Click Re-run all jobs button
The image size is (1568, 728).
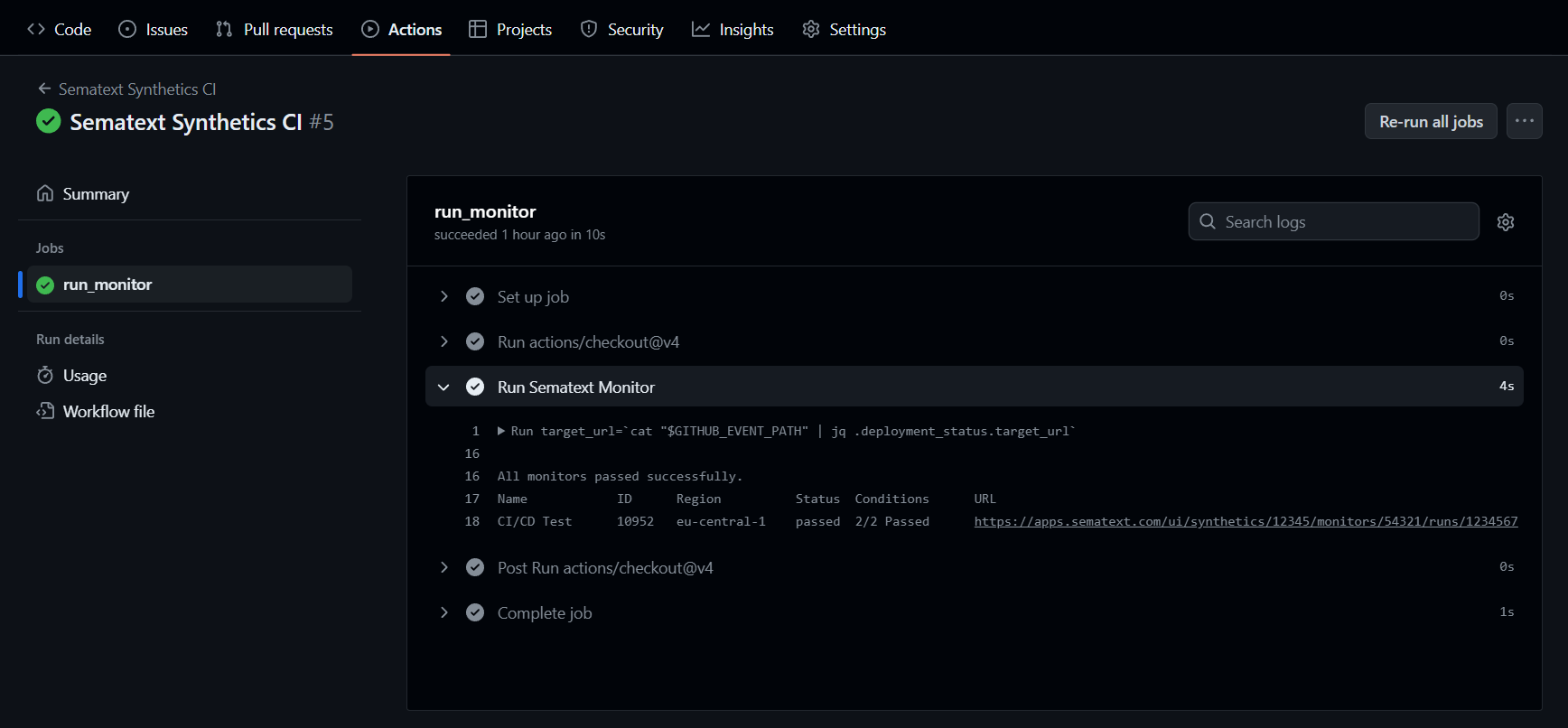click(1431, 121)
